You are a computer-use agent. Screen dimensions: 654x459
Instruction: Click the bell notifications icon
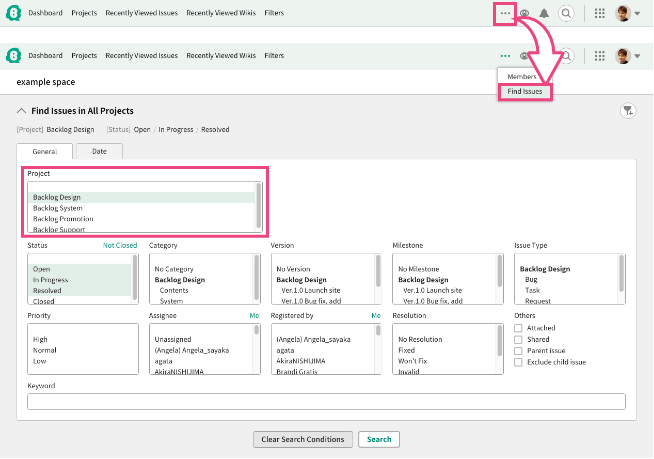[x=544, y=13]
